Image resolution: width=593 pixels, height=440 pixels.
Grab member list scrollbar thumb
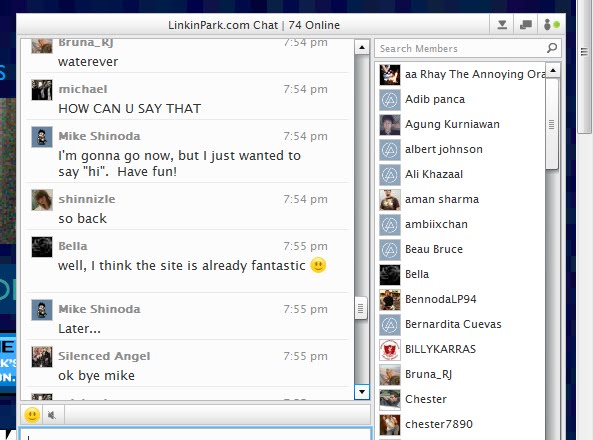552,124
